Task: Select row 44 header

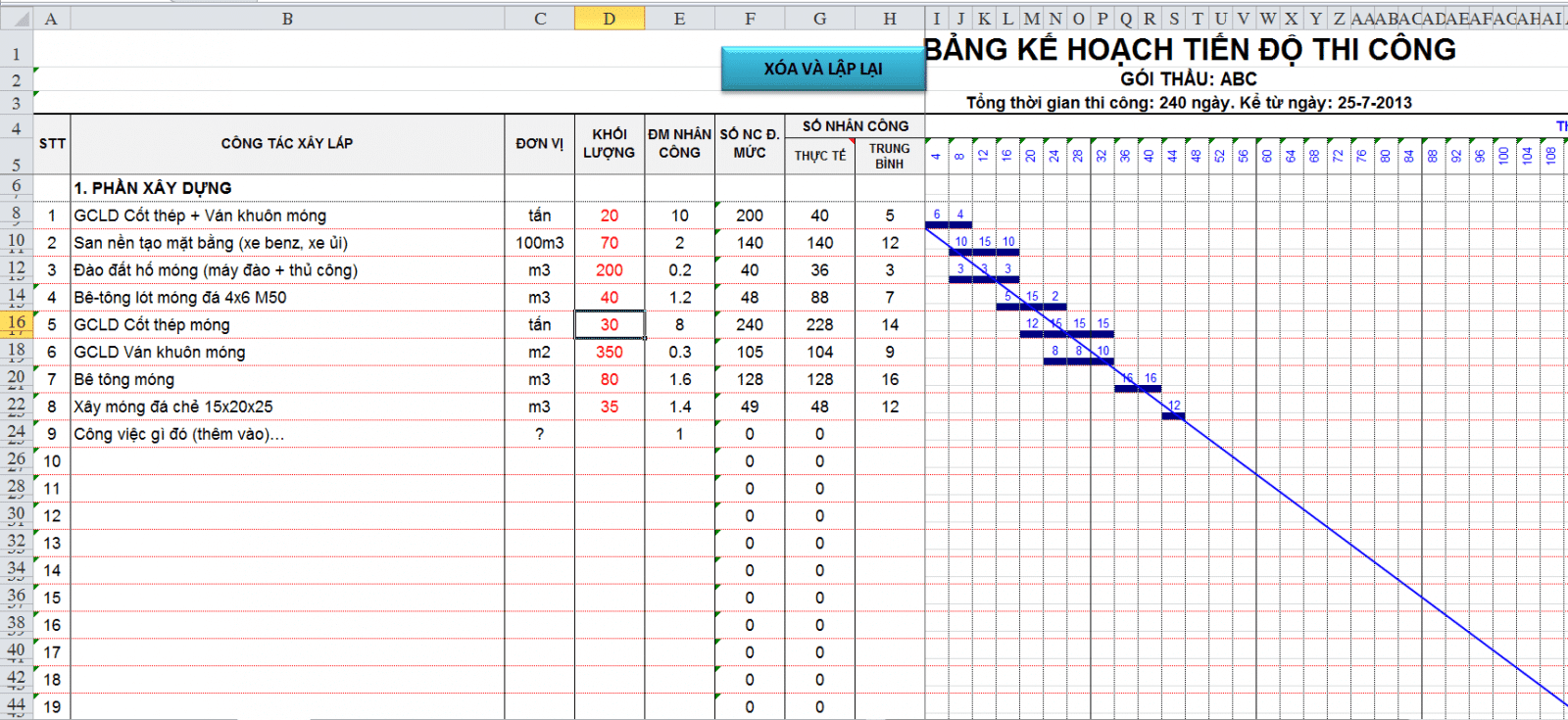Action: [17, 703]
